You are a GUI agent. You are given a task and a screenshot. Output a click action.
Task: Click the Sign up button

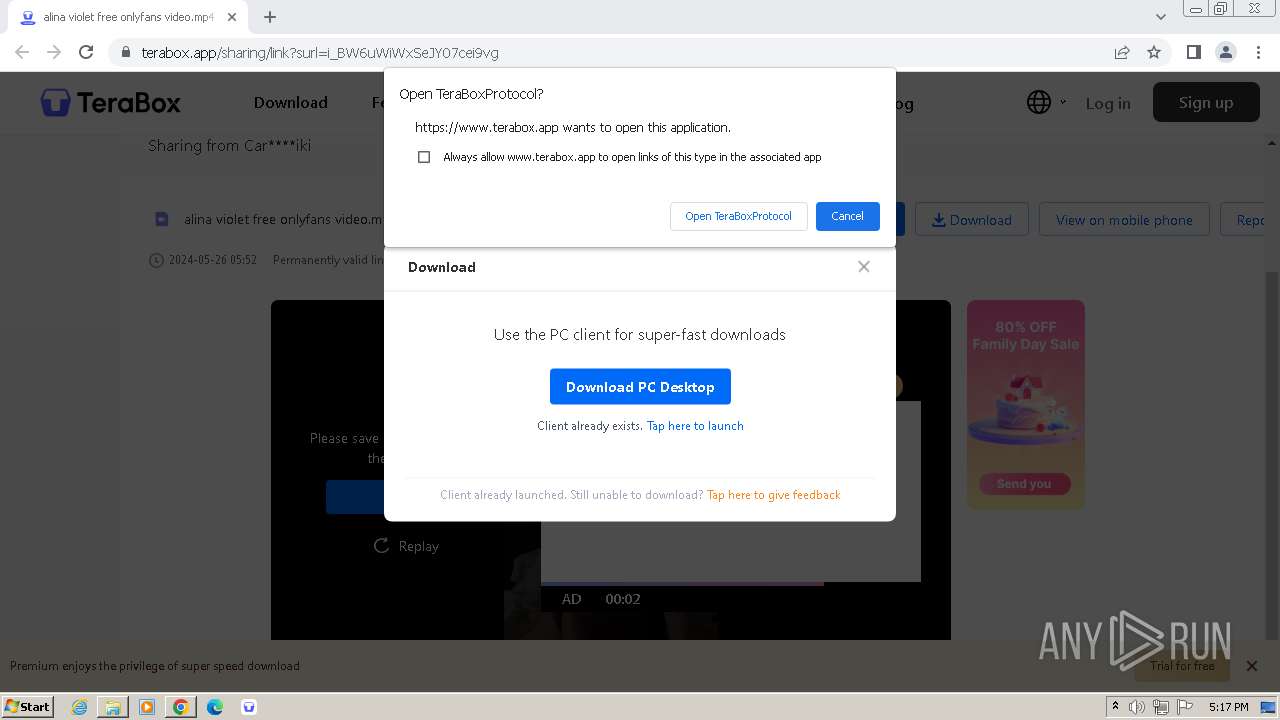[1206, 102]
